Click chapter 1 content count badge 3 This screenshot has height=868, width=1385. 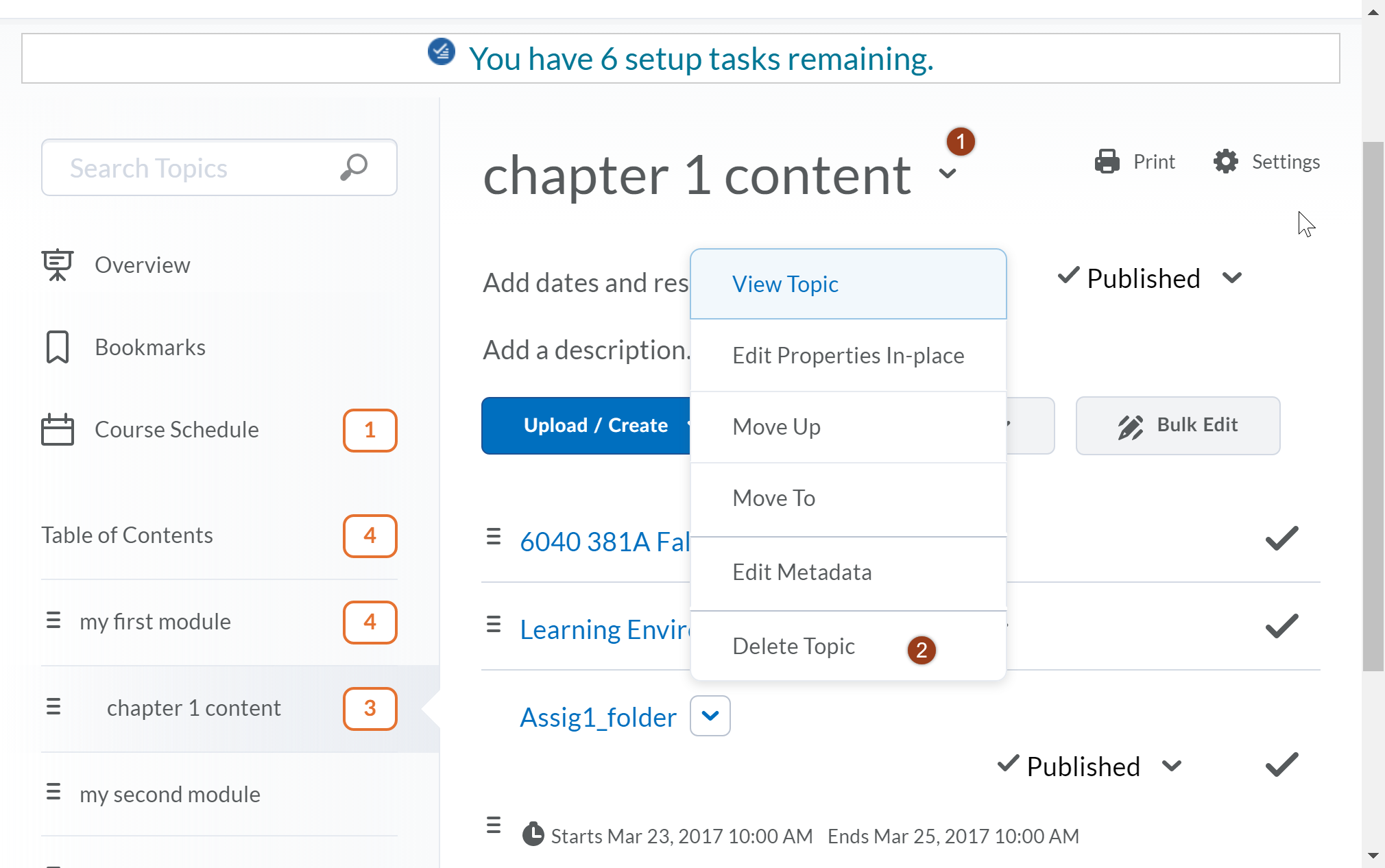[x=370, y=708]
